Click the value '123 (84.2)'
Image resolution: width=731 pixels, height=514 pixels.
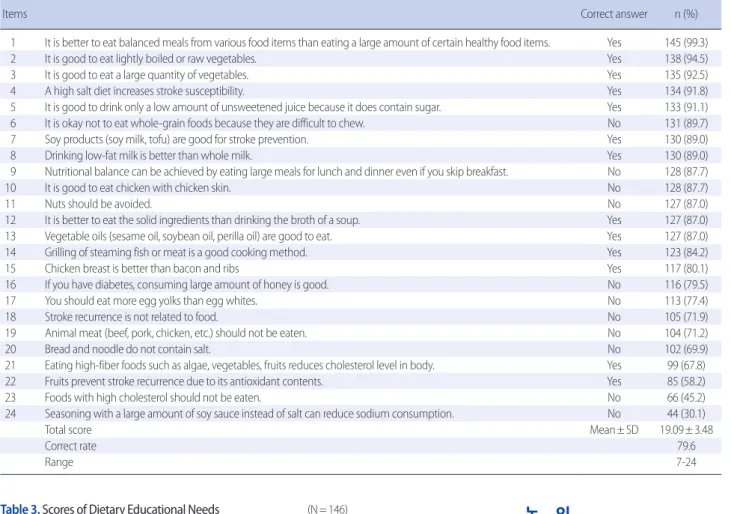(686, 253)
